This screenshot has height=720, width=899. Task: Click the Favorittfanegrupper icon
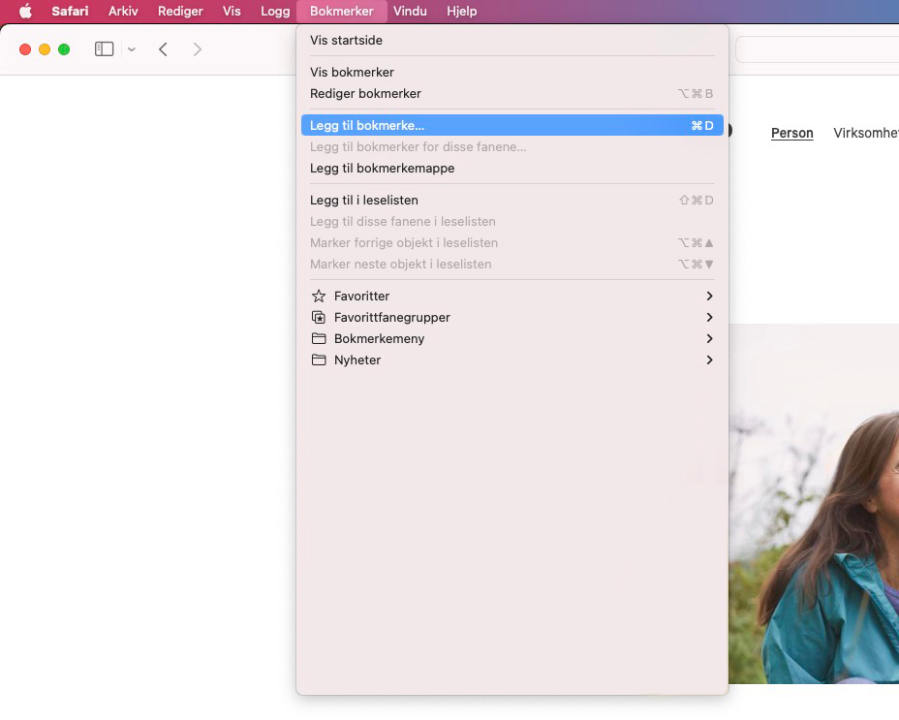tap(319, 317)
